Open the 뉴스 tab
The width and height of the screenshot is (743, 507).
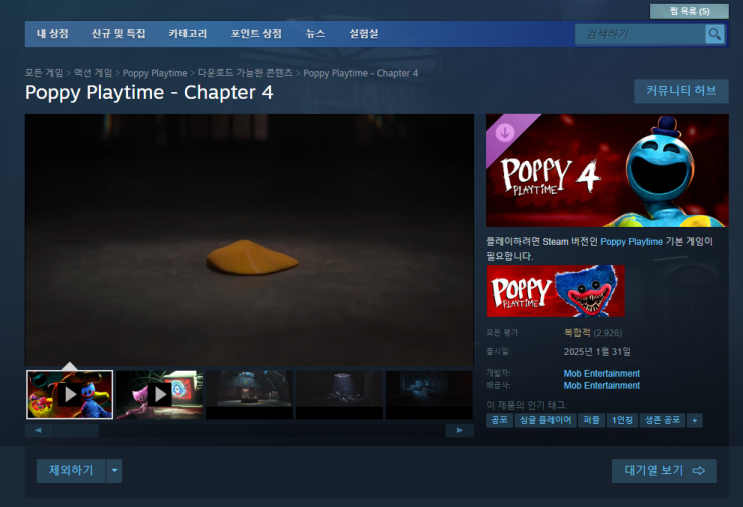point(316,34)
